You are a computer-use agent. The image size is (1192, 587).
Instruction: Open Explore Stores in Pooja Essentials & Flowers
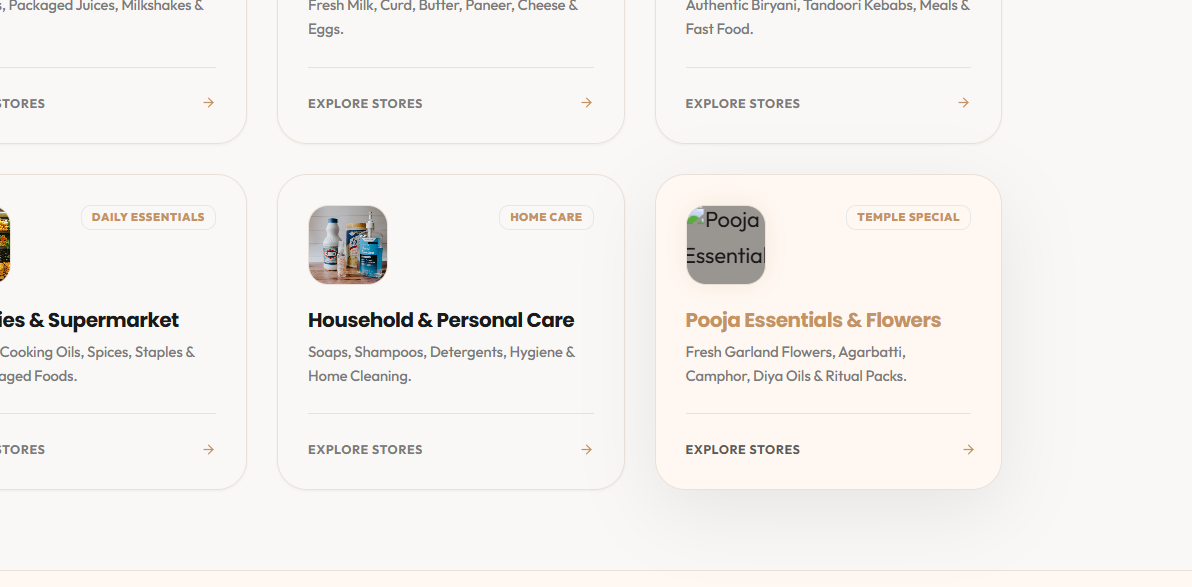[x=743, y=449]
